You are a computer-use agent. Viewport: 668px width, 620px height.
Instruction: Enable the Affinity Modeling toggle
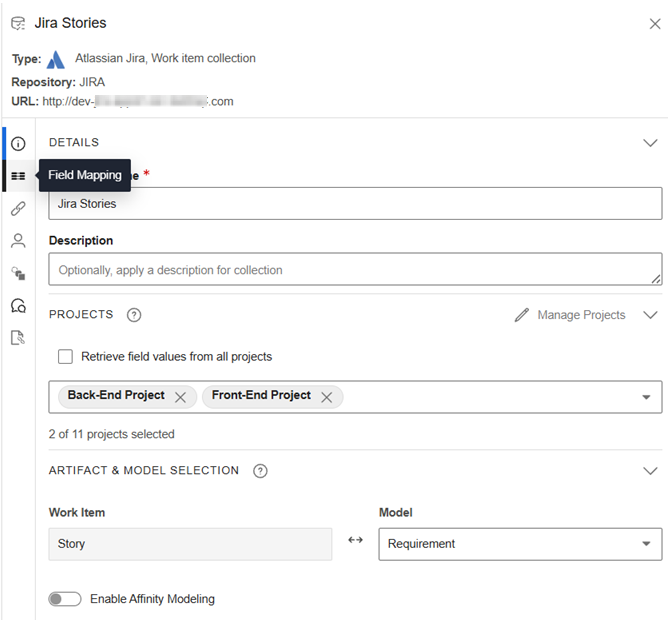[x=65, y=599]
